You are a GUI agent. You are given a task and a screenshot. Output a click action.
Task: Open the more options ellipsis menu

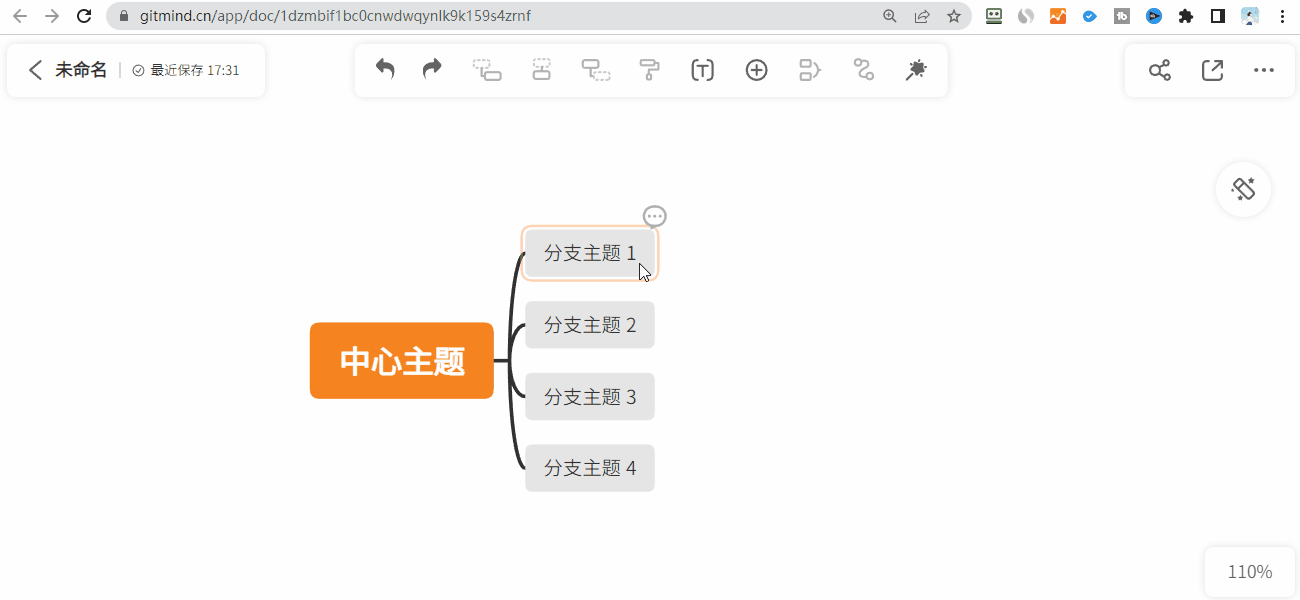pyautogui.click(x=1264, y=70)
